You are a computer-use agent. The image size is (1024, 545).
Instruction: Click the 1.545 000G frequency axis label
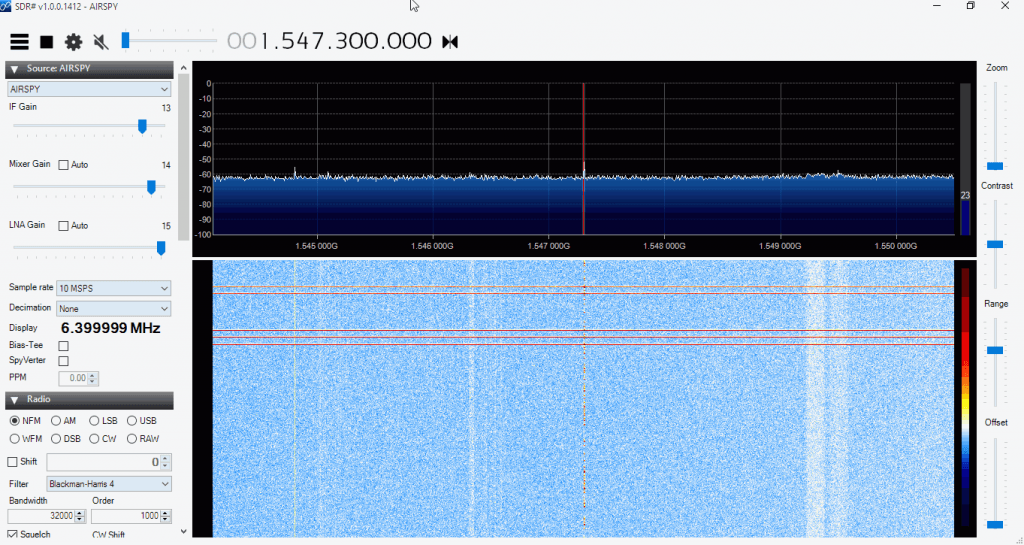[317, 246]
